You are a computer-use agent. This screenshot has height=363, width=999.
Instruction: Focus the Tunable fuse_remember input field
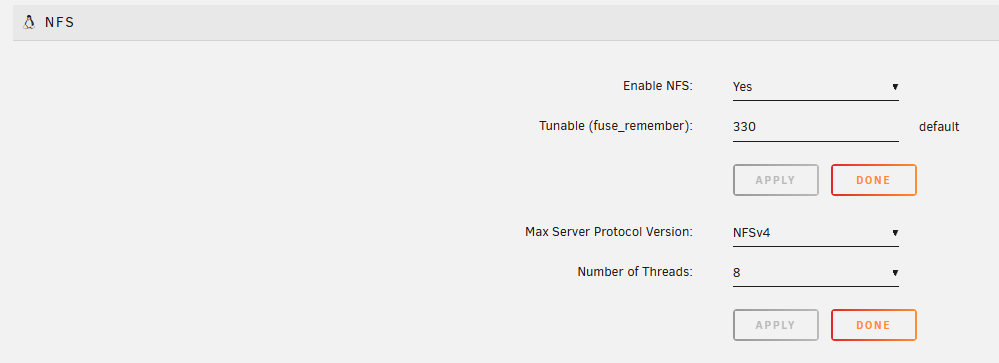(x=816, y=127)
